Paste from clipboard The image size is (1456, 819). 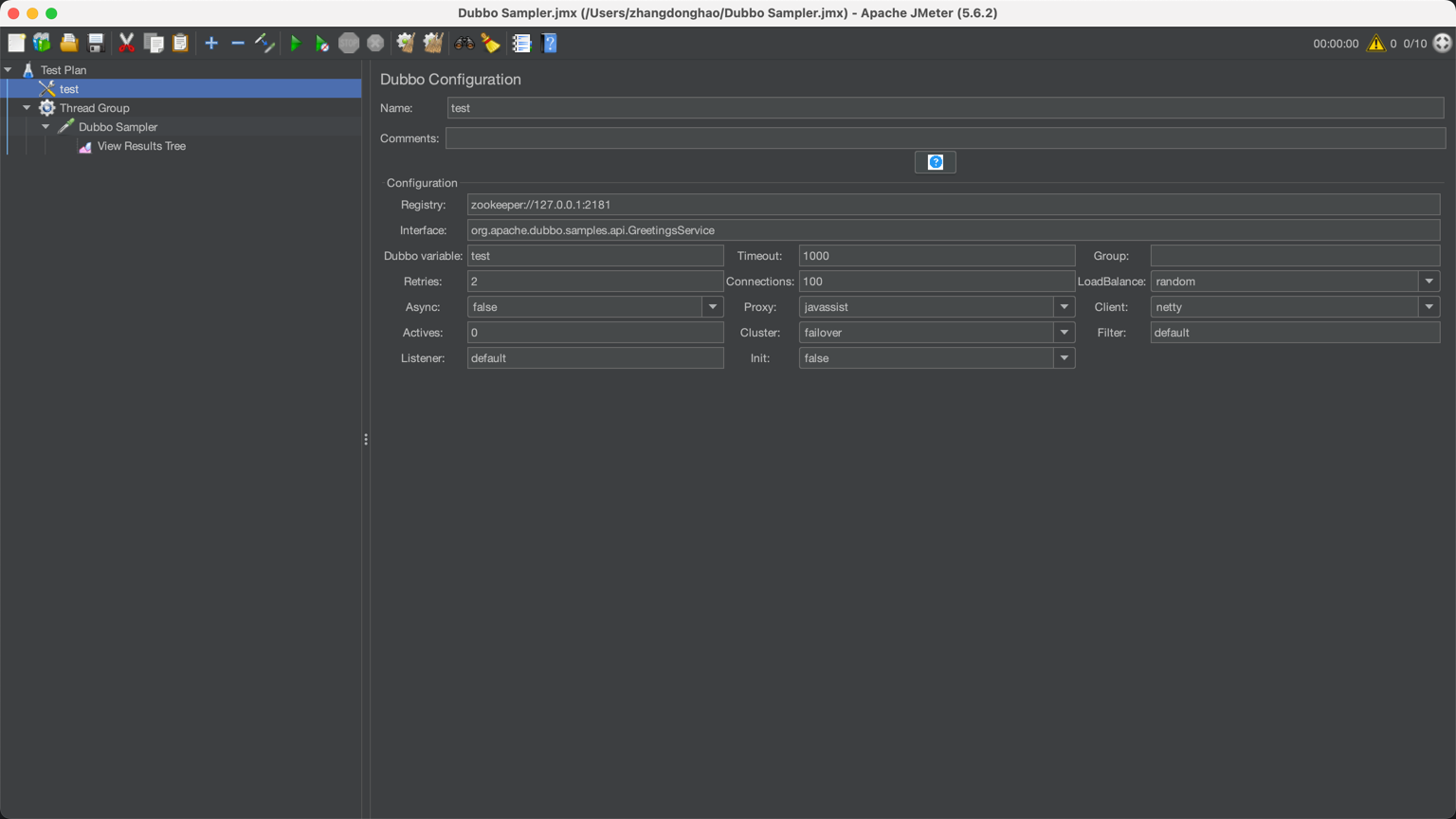point(180,43)
